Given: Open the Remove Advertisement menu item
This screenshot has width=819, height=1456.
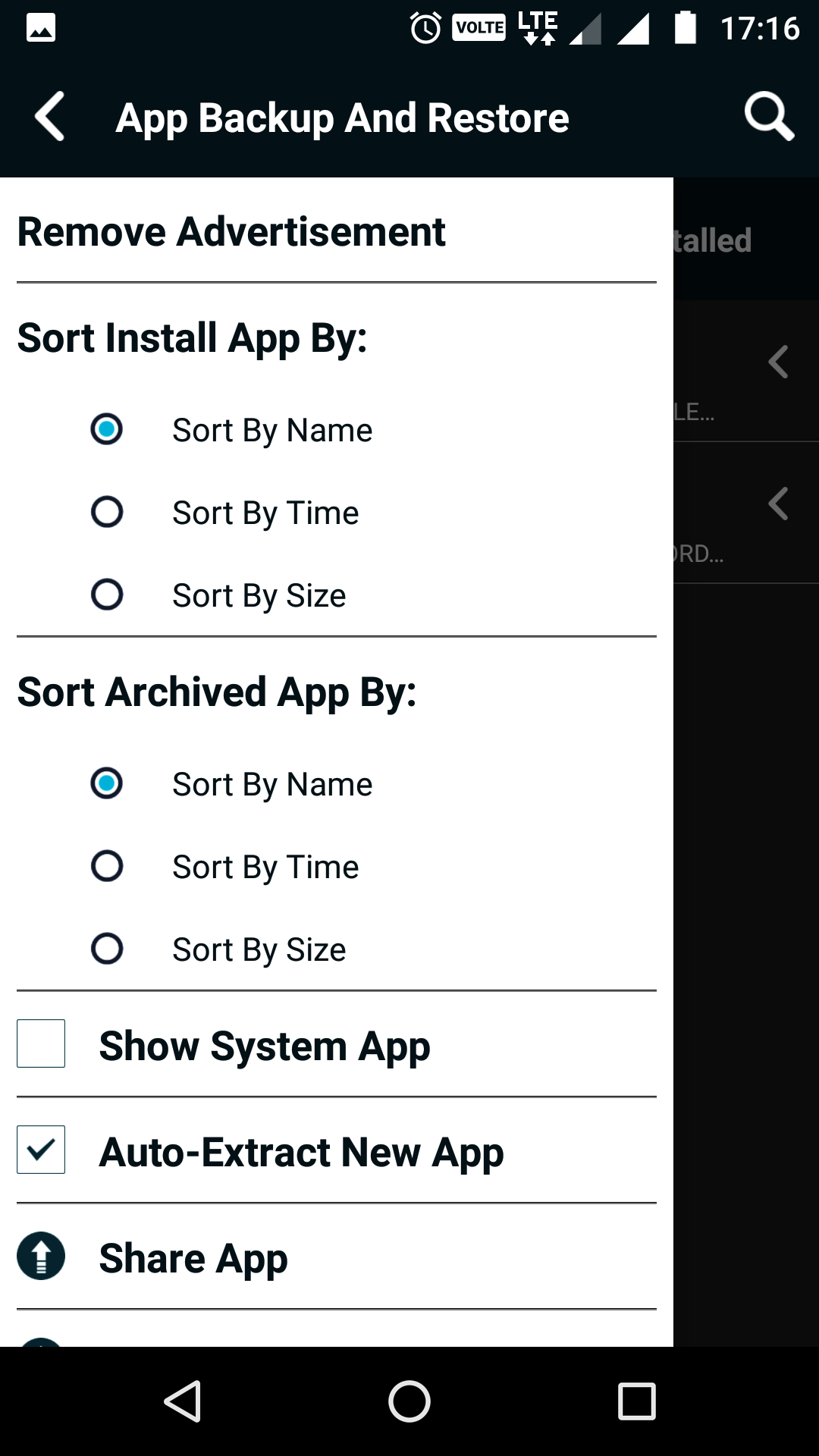Looking at the screenshot, I should [231, 232].
